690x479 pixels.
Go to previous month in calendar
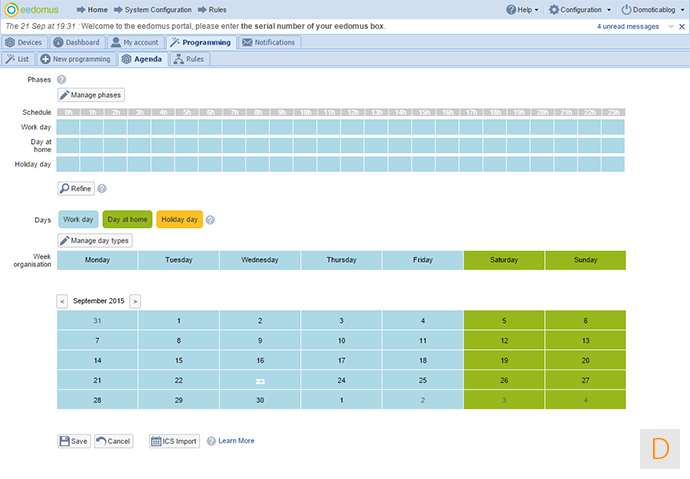point(62,301)
